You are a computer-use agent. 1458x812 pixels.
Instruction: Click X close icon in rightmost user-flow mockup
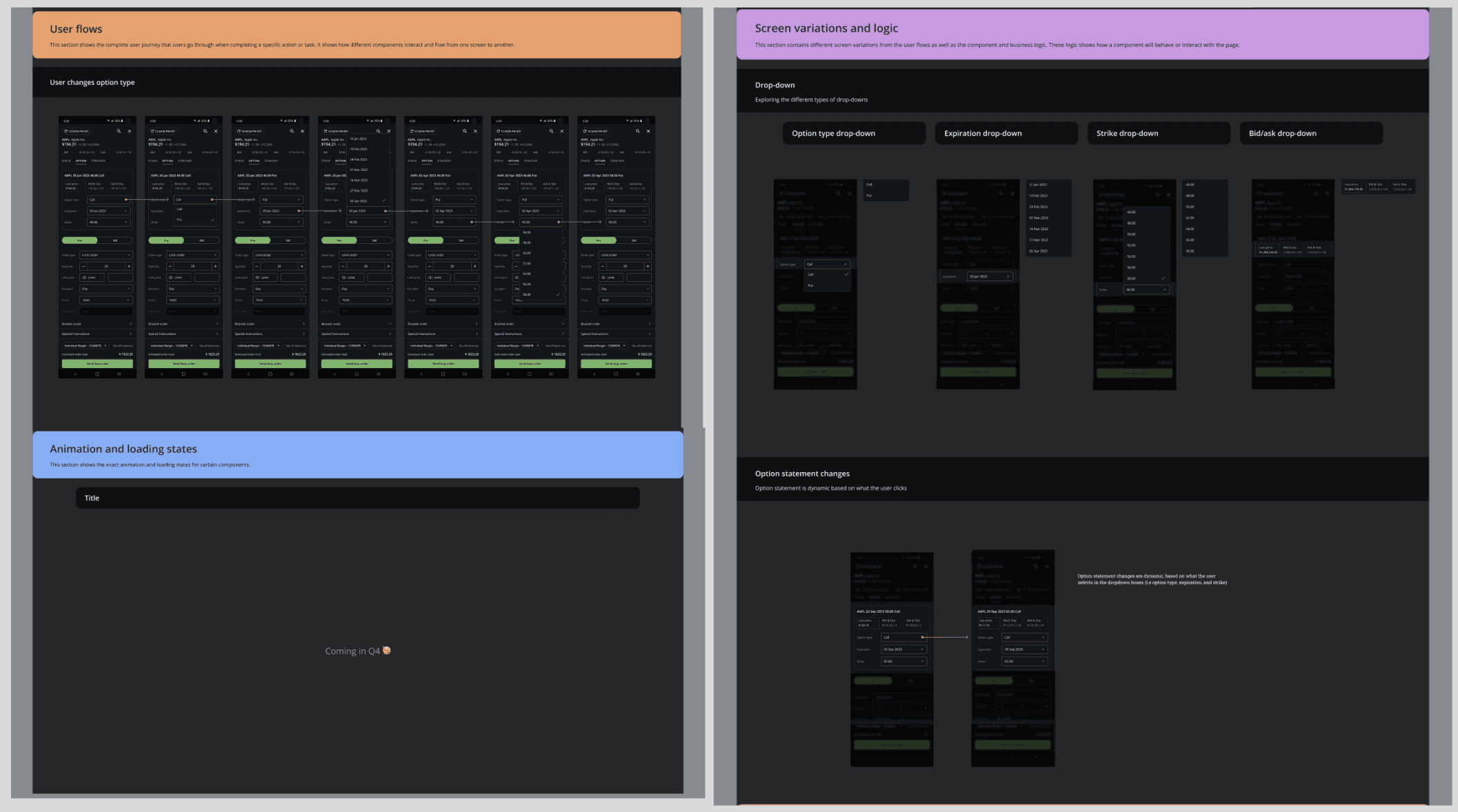648,131
